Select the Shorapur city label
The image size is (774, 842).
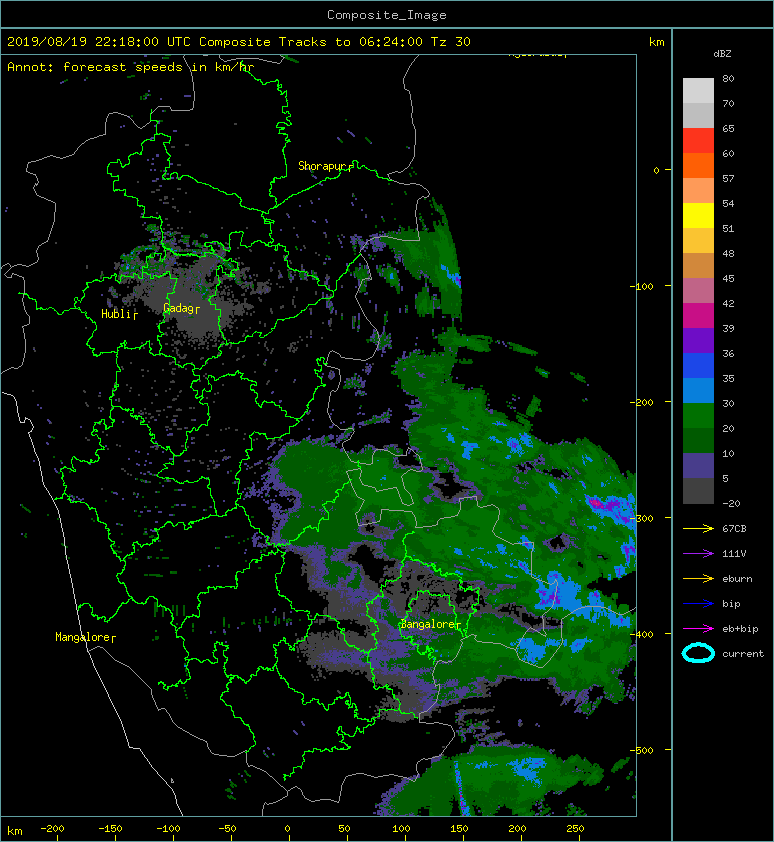point(324,166)
